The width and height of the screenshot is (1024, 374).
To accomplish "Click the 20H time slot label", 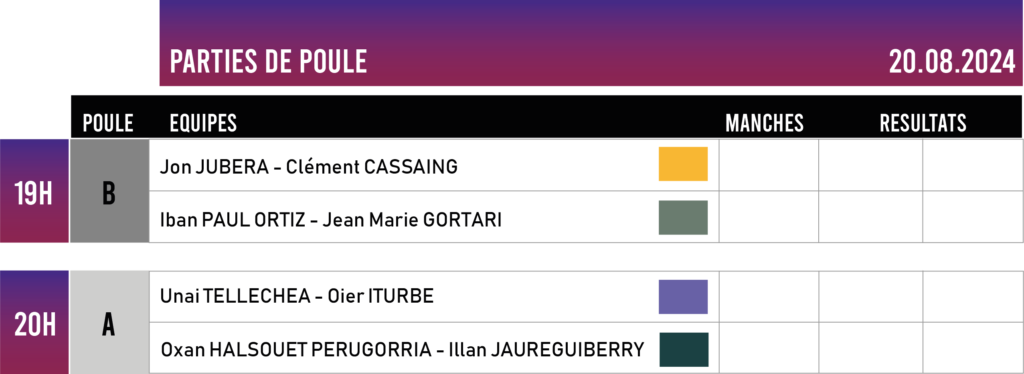I will pos(34,323).
